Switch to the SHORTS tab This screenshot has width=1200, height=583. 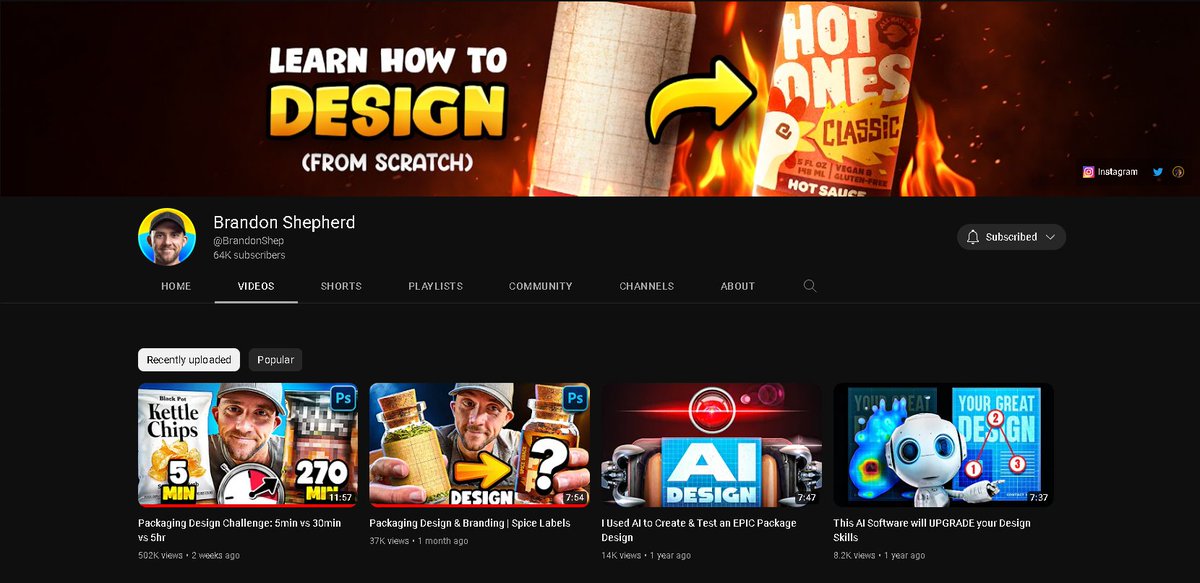point(341,286)
